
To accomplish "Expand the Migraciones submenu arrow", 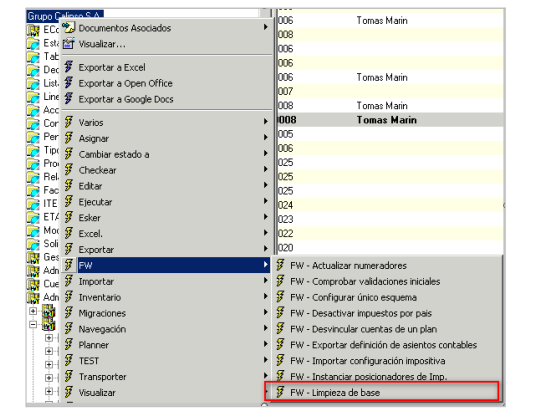I will tap(265, 313).
